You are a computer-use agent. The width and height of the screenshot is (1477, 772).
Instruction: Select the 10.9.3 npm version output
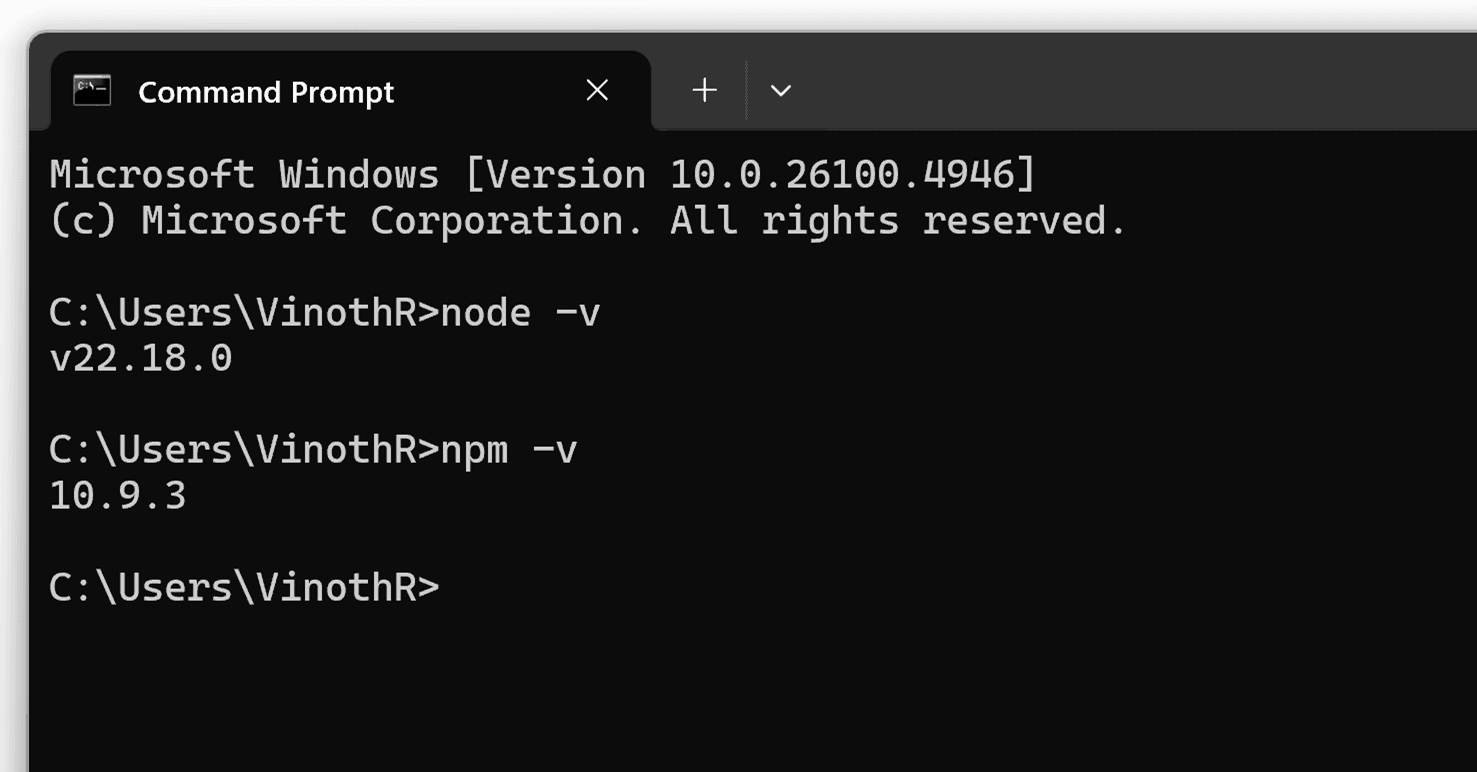[x=117, y=494]
